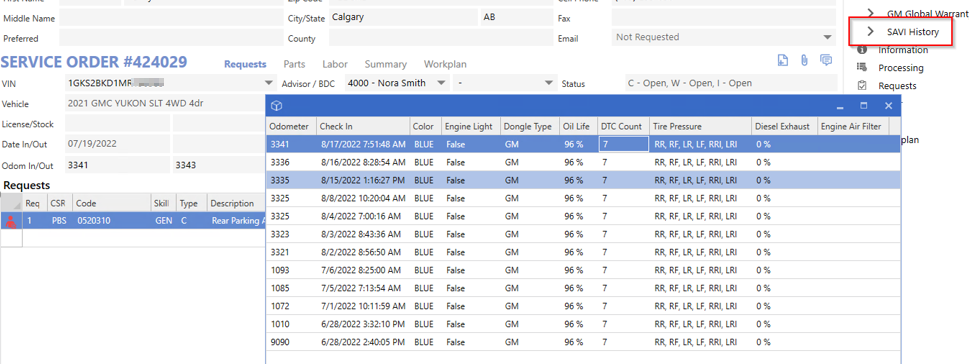Sort by the Engine Air Filter column header
The width and height of the screenshot is (969, 364).
[853, 127]
